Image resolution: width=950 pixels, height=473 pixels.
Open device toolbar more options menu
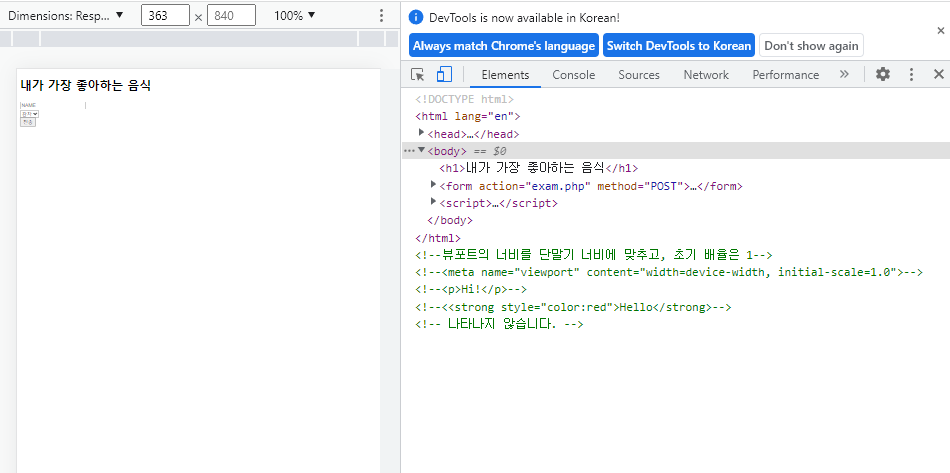(x=381, y=16)
